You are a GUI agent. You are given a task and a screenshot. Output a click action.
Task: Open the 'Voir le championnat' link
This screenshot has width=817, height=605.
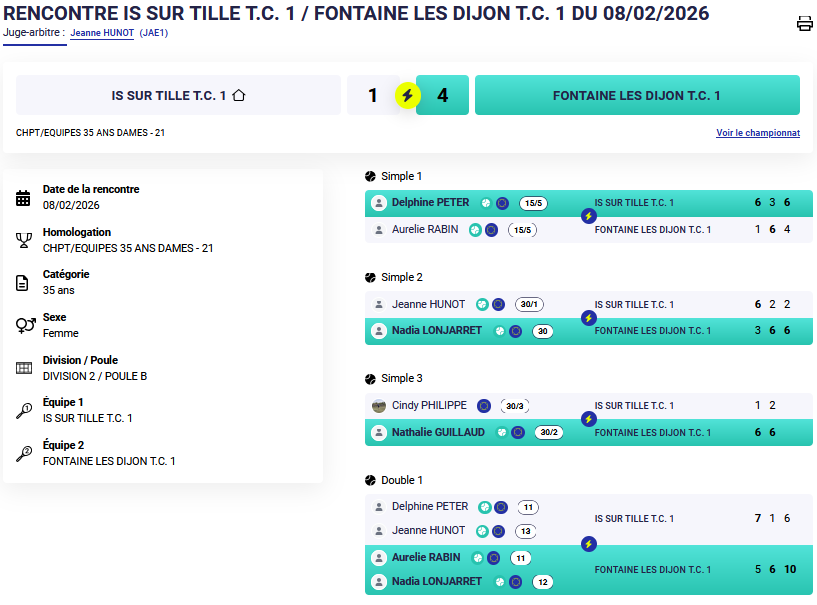click(x=757, y=133)
